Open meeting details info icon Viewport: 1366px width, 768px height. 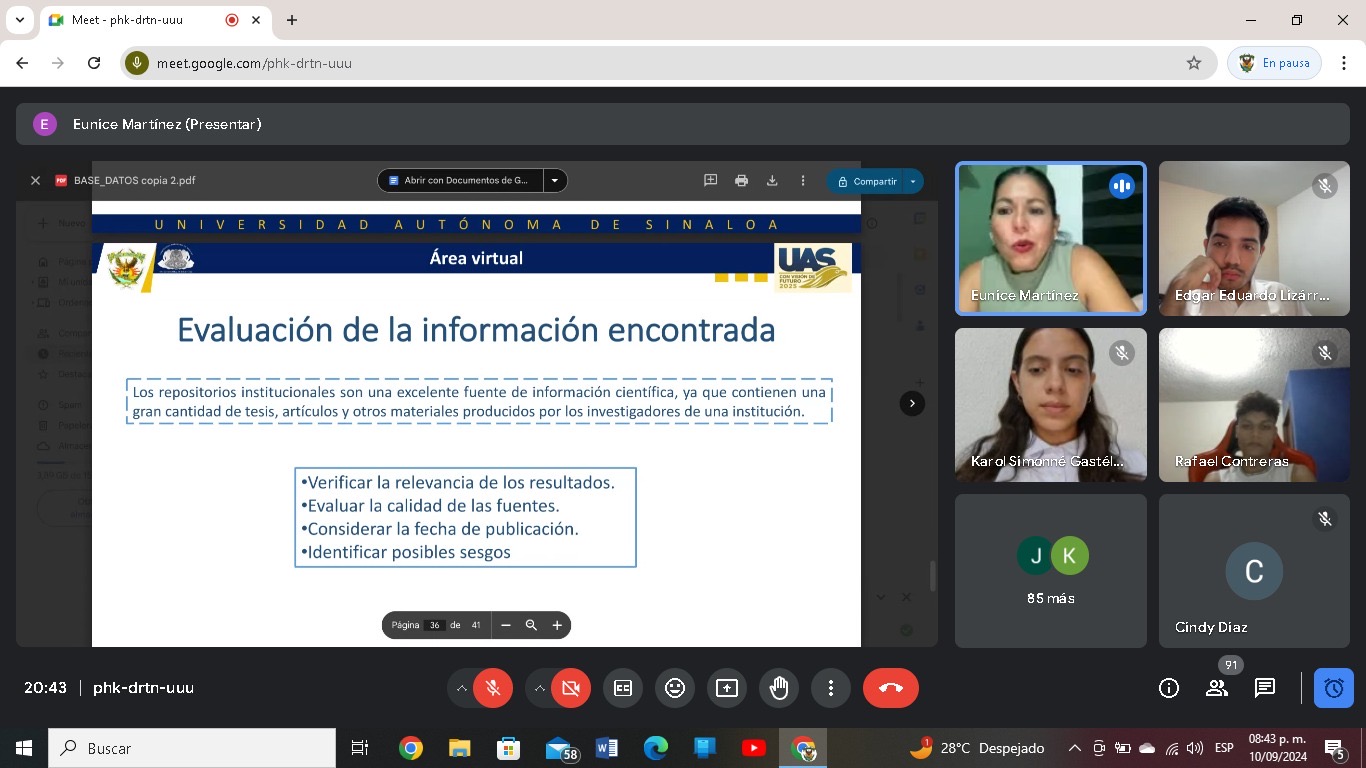pos(1169,688)
